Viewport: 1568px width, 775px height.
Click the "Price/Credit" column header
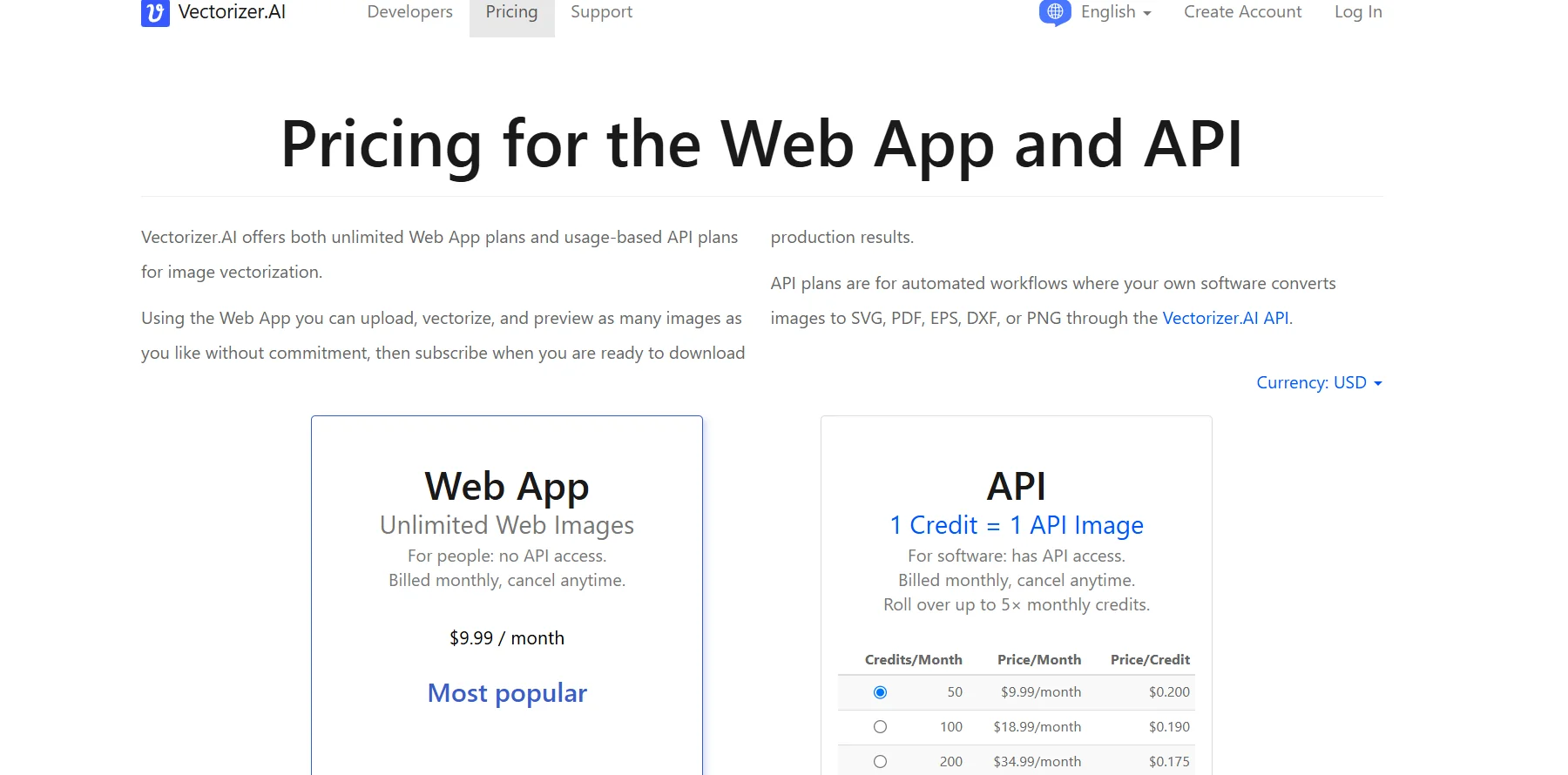click(1150, 660)
